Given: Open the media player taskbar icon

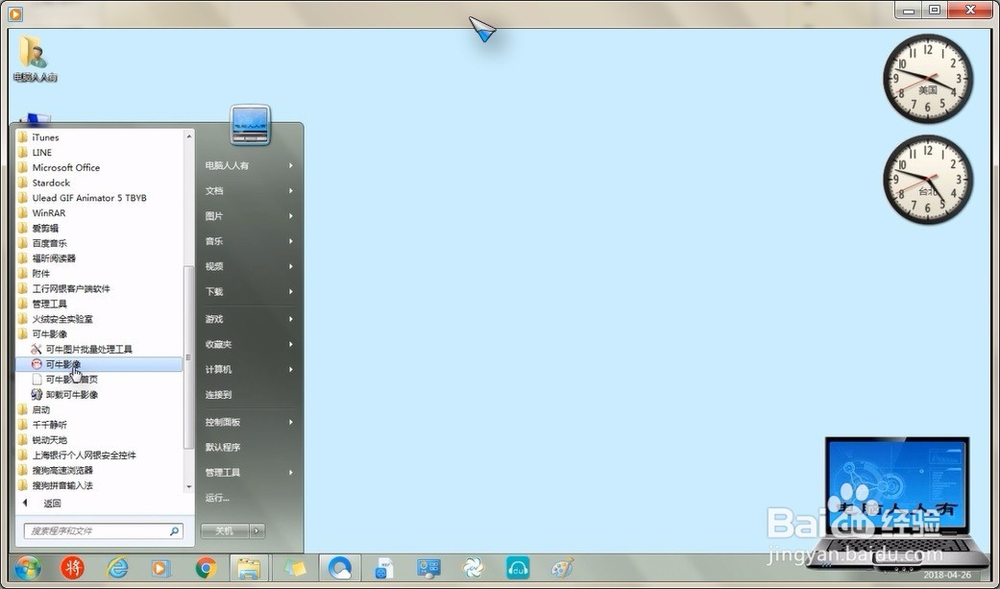Looking at the screenshot, I should point(161,568).
